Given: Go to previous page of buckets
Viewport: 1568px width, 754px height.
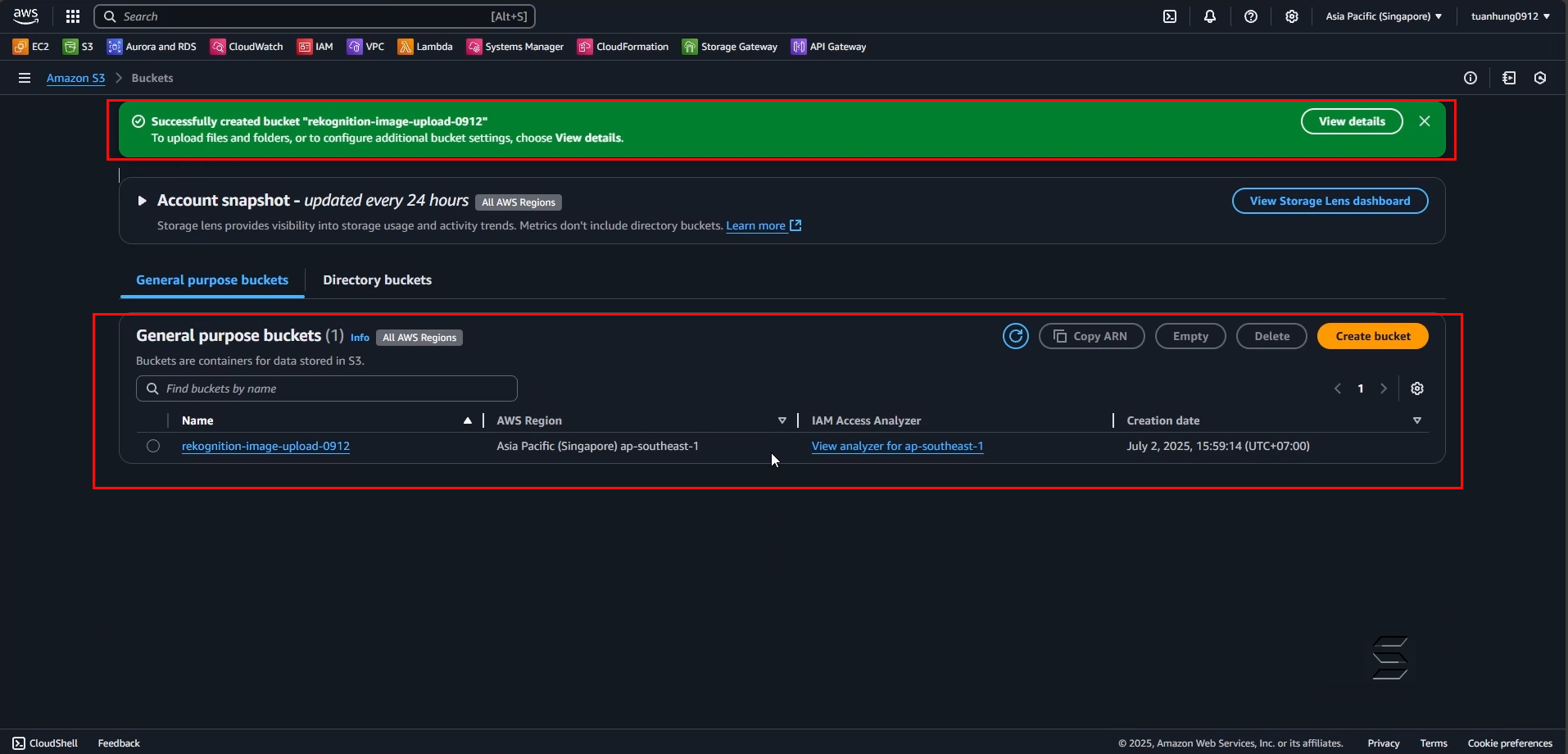Looking at the screenshot, I should click(x=1338, y=388).
